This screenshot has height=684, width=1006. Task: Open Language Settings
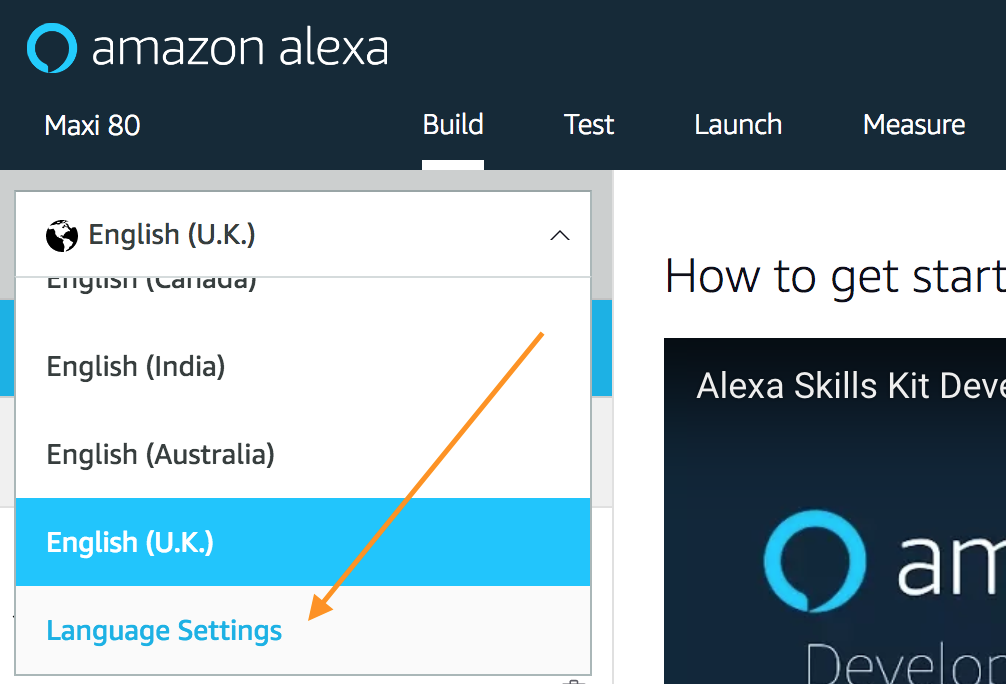(163, 630)
